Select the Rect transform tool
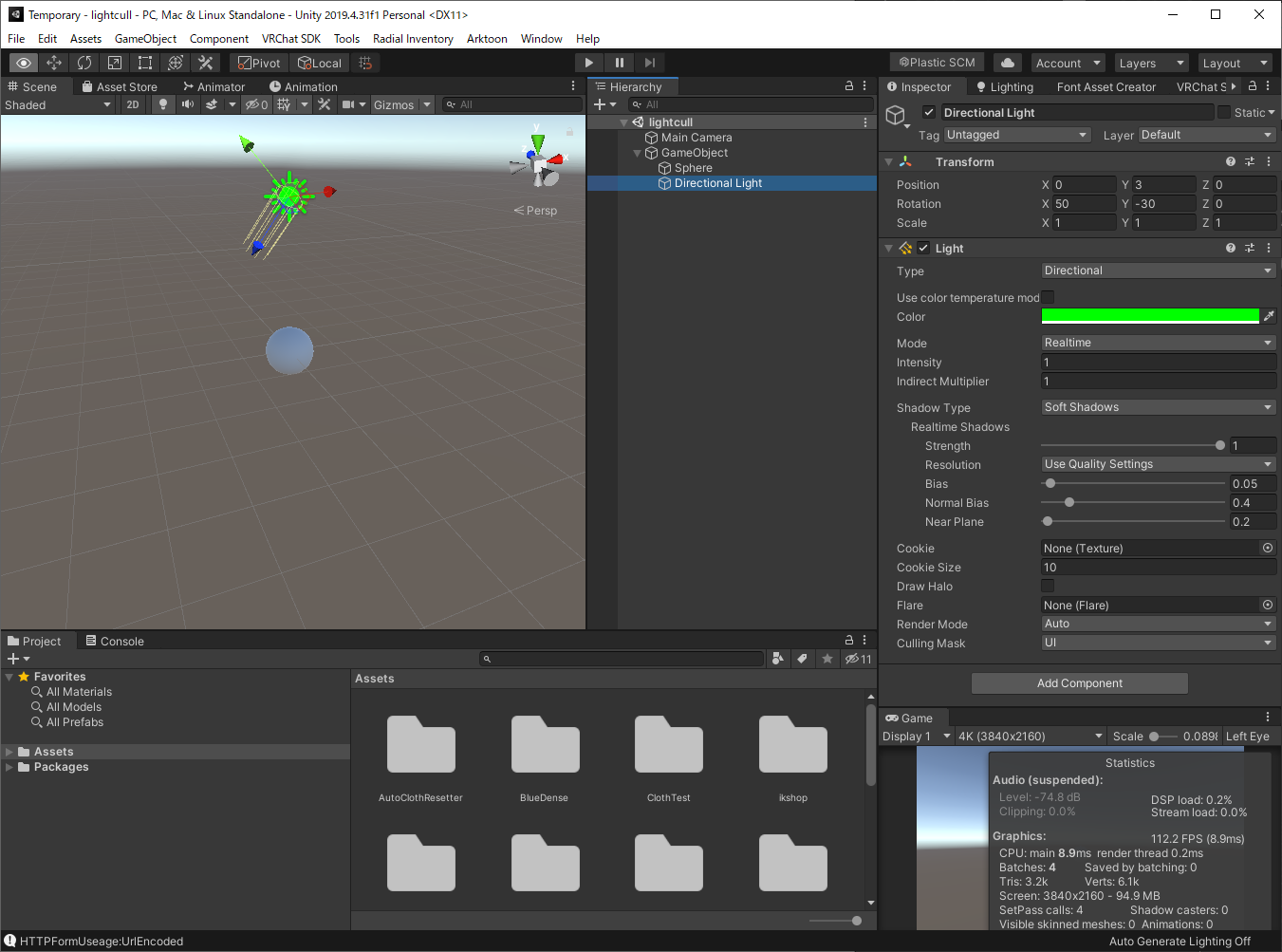This screenshot has height=952, width=1282. click(x=145, y=63)
